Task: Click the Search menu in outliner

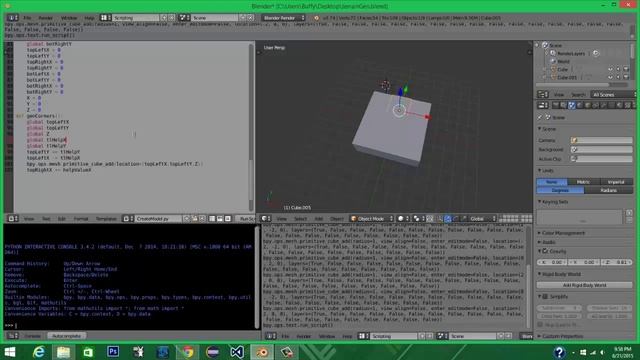Action: (x=578, y=95)
